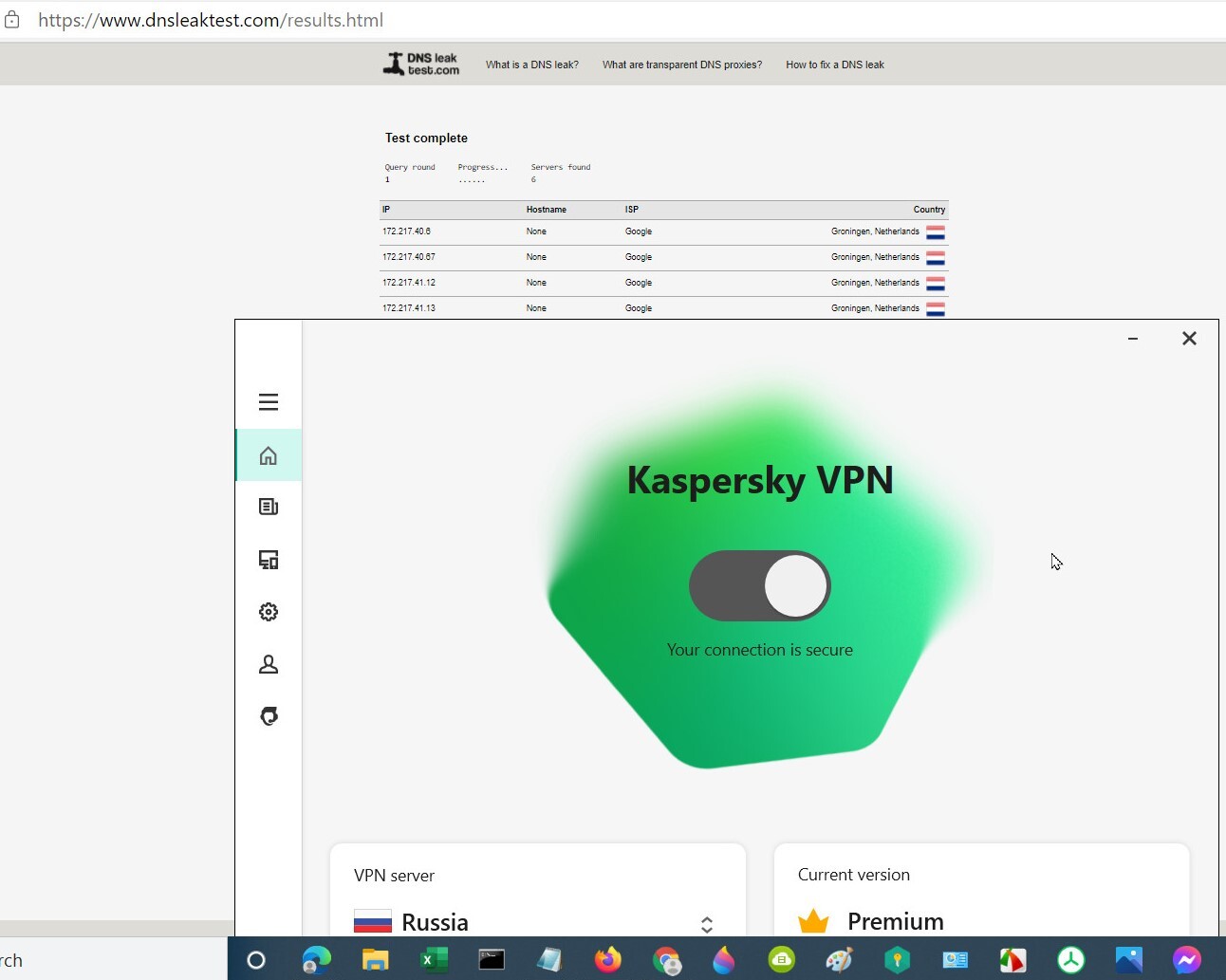Select the IP cell 172.217.40.67
Screen dimensions: 1226x980
(x=409, y=257)
